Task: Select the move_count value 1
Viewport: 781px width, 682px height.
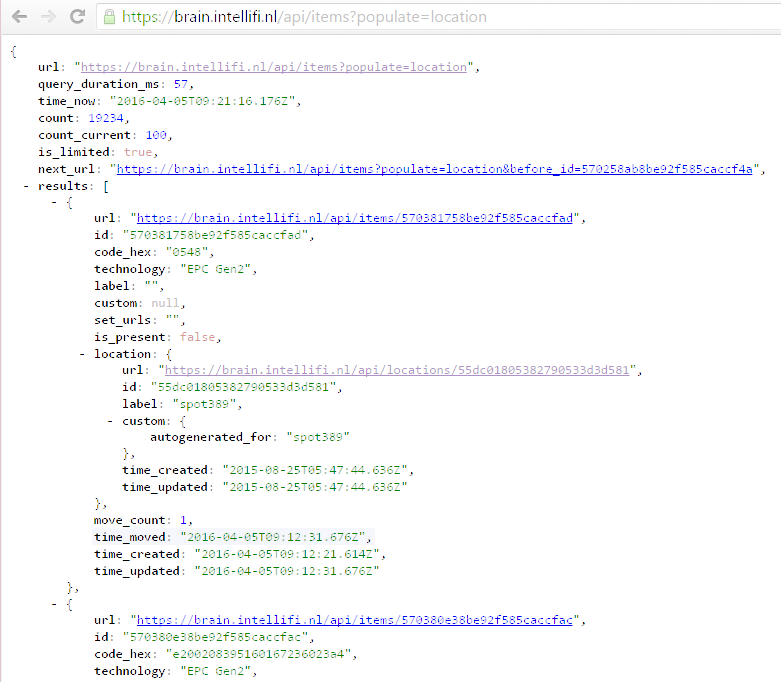Action: (x=183, y=520)
